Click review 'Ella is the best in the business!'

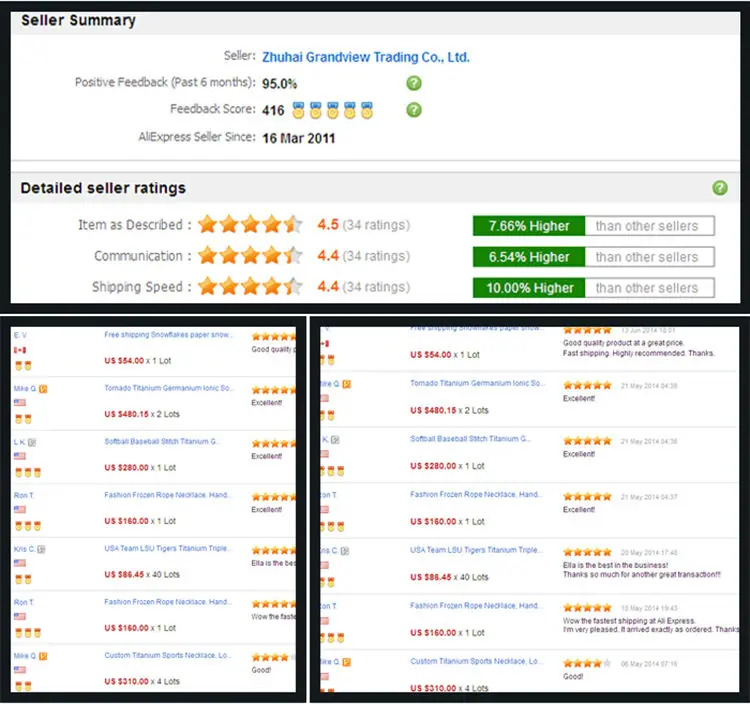point(615,565)
